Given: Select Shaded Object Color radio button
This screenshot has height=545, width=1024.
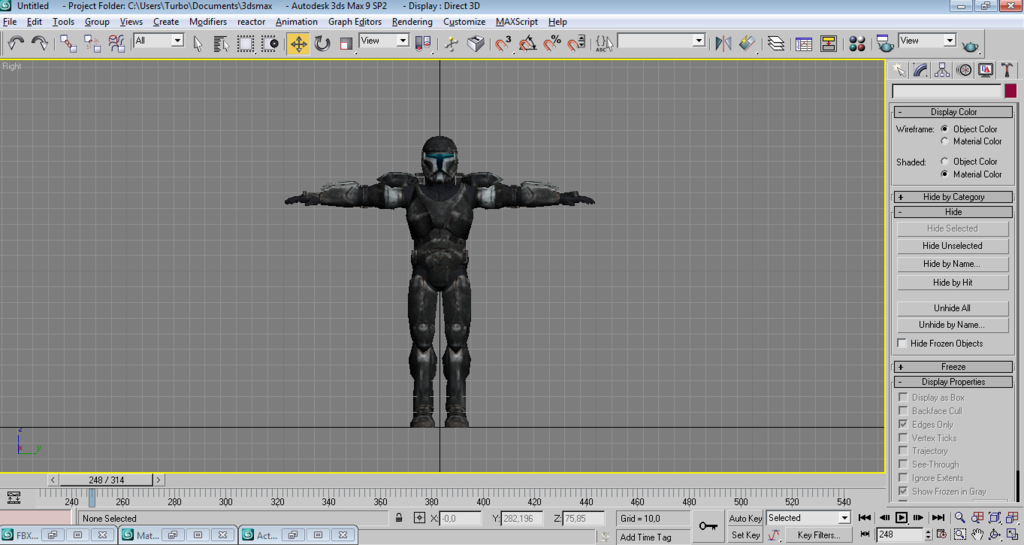Looking at the screenshot, I should coord(944,161).
